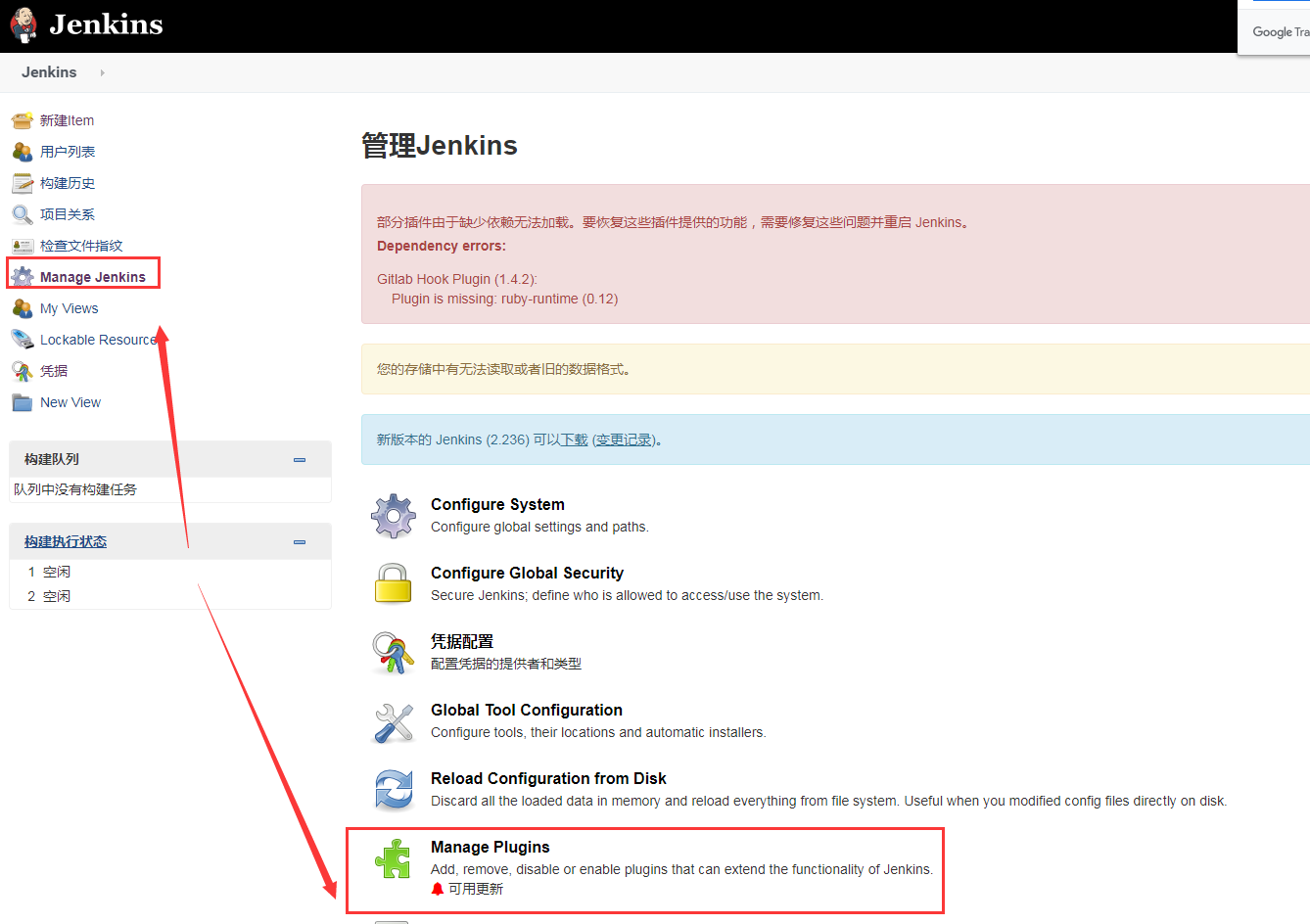Image resolution: width=1310 pixels, height=924 pixels.
Task: Click the 队列中没有构建任务 text
Action: tap(75, 489)
